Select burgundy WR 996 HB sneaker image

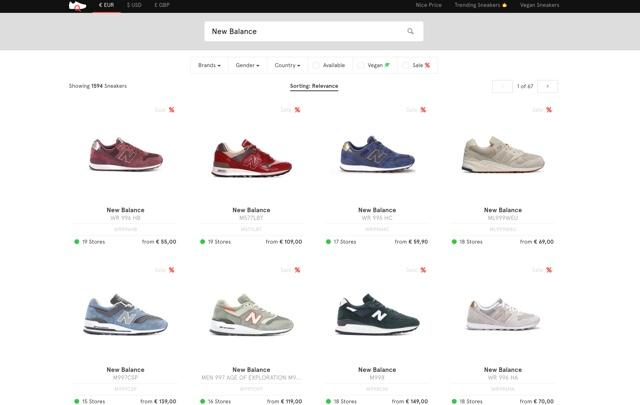tap(126, 154)
